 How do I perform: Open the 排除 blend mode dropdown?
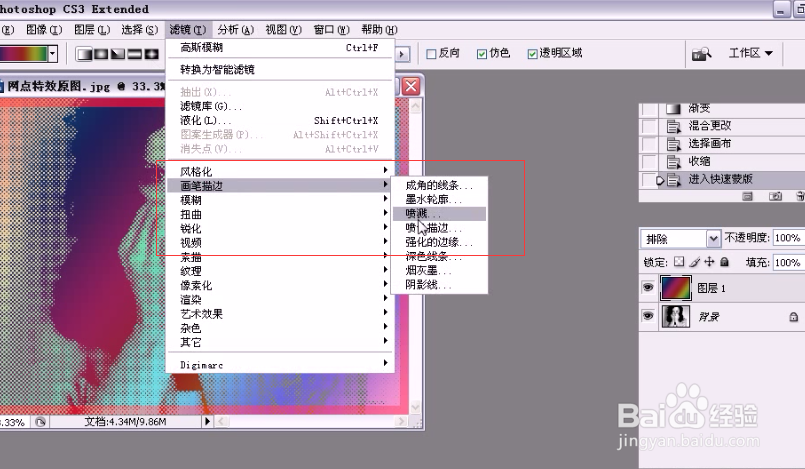[x=713, y=239]
